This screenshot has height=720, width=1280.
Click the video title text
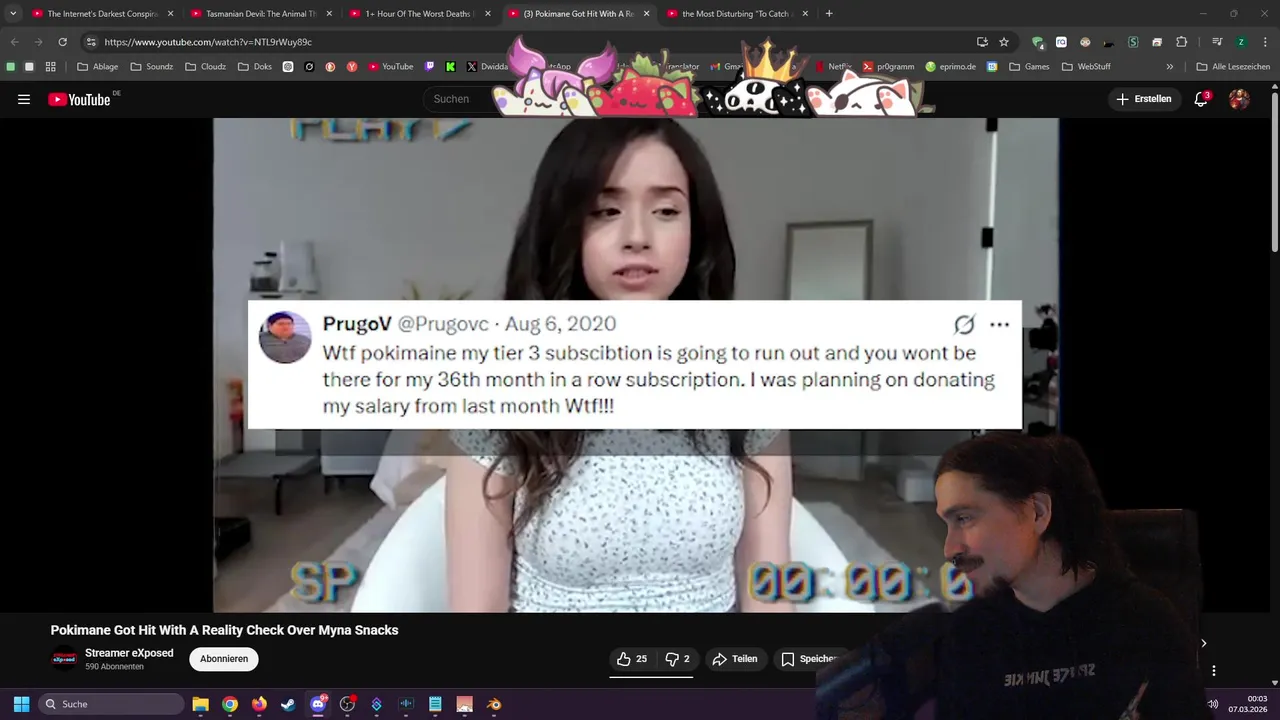[x=225, y=630]
